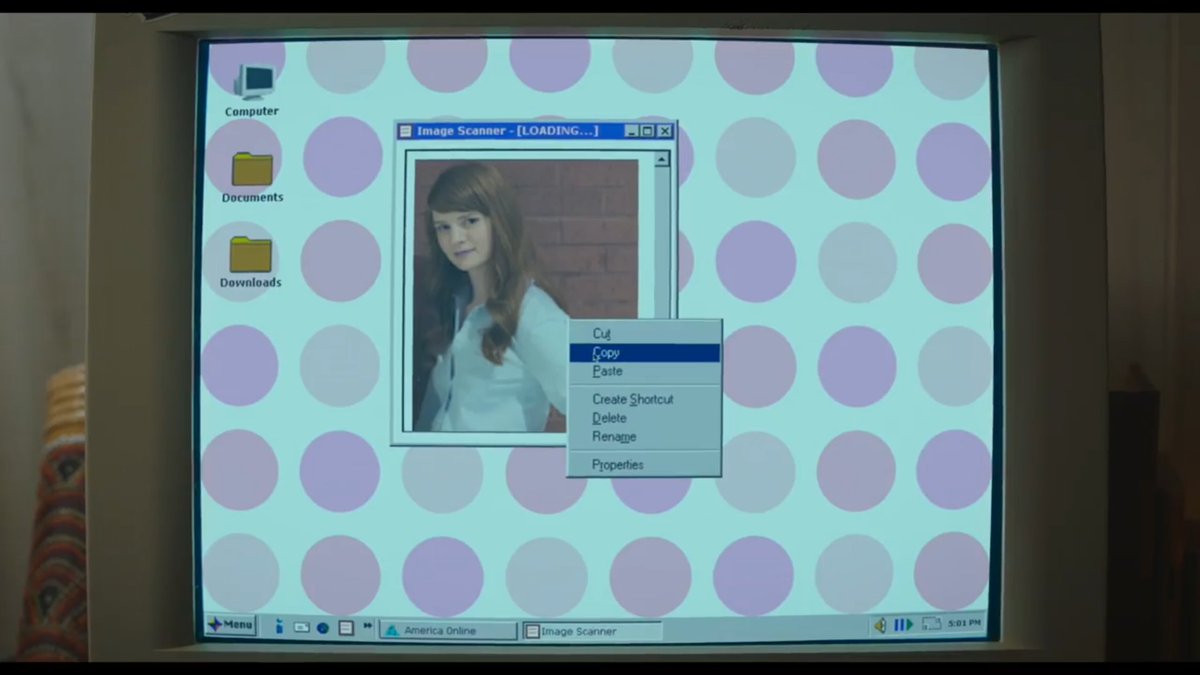Image resolution: width=1200 pixels, height=675 pixels.
Task: Click the blue globe quick-launch icon
Action: coord(323,628)
